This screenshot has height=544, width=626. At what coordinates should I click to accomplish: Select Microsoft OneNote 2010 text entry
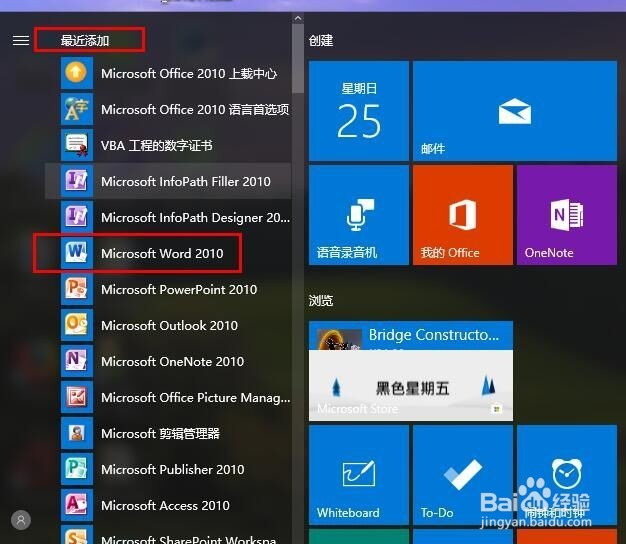tap(172, 362)
